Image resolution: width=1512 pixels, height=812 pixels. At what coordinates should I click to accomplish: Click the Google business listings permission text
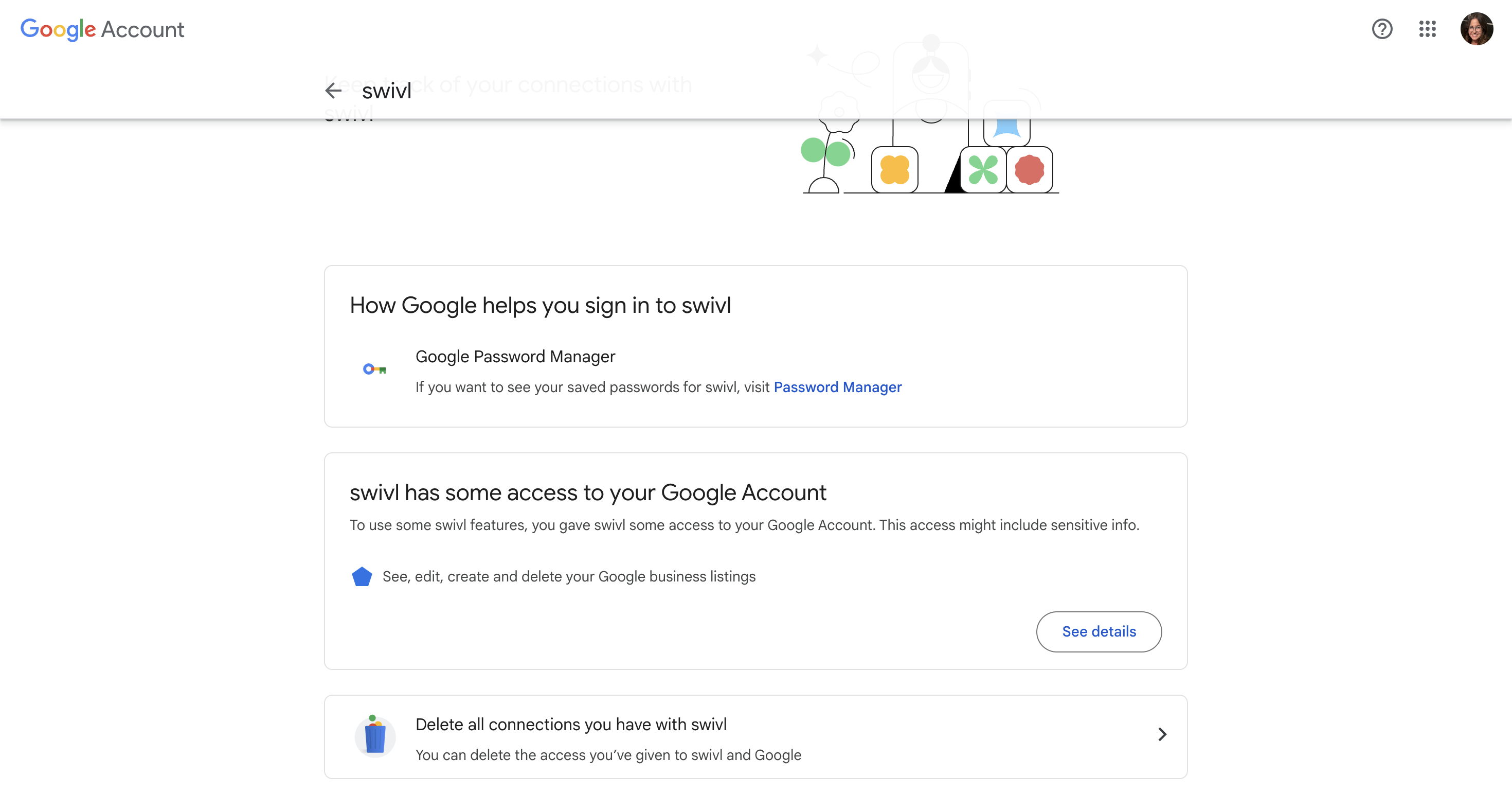(569, 576)
